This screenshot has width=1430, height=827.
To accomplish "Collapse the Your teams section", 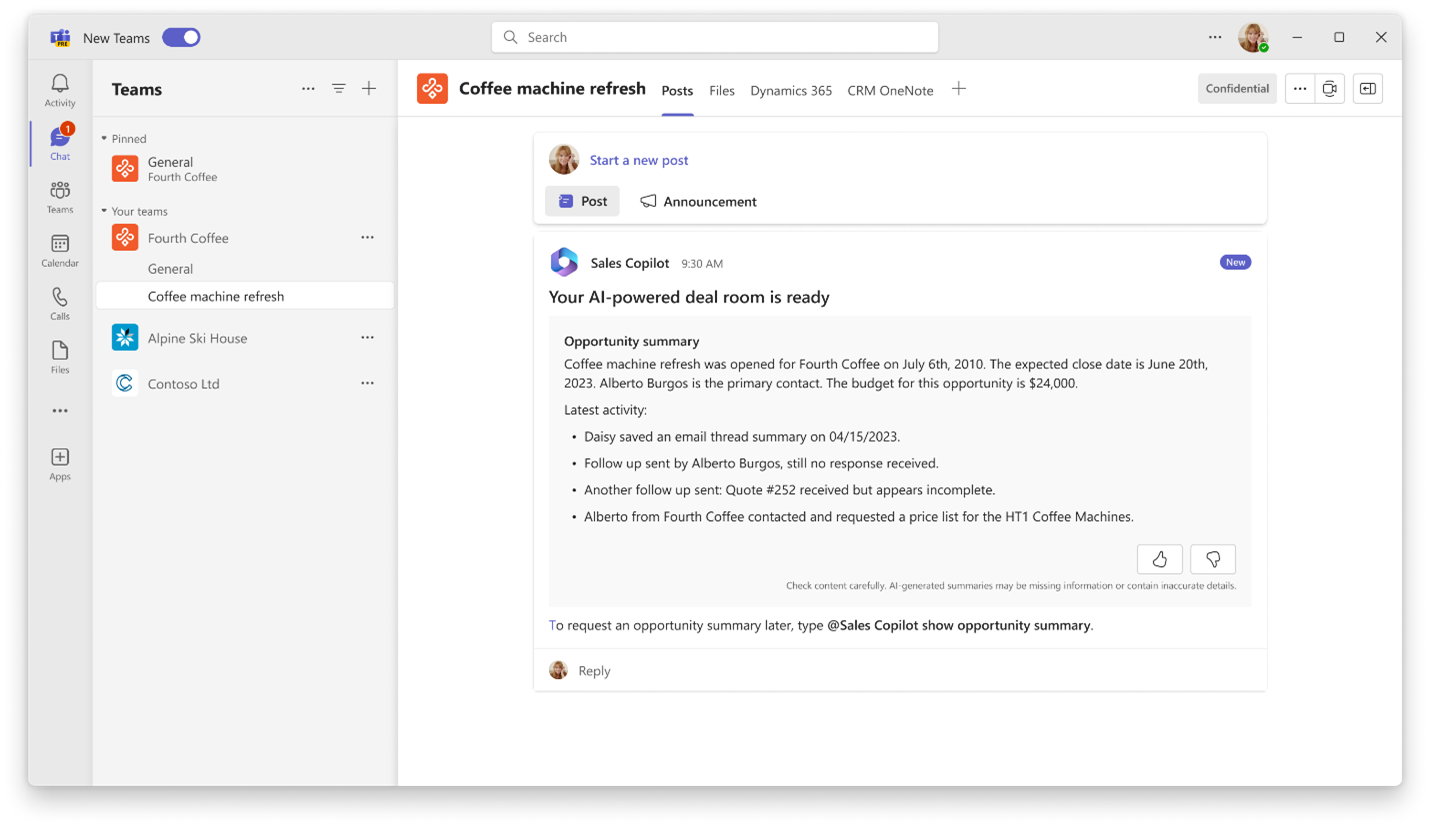I will pyautogui.click(x=104, y=211).
